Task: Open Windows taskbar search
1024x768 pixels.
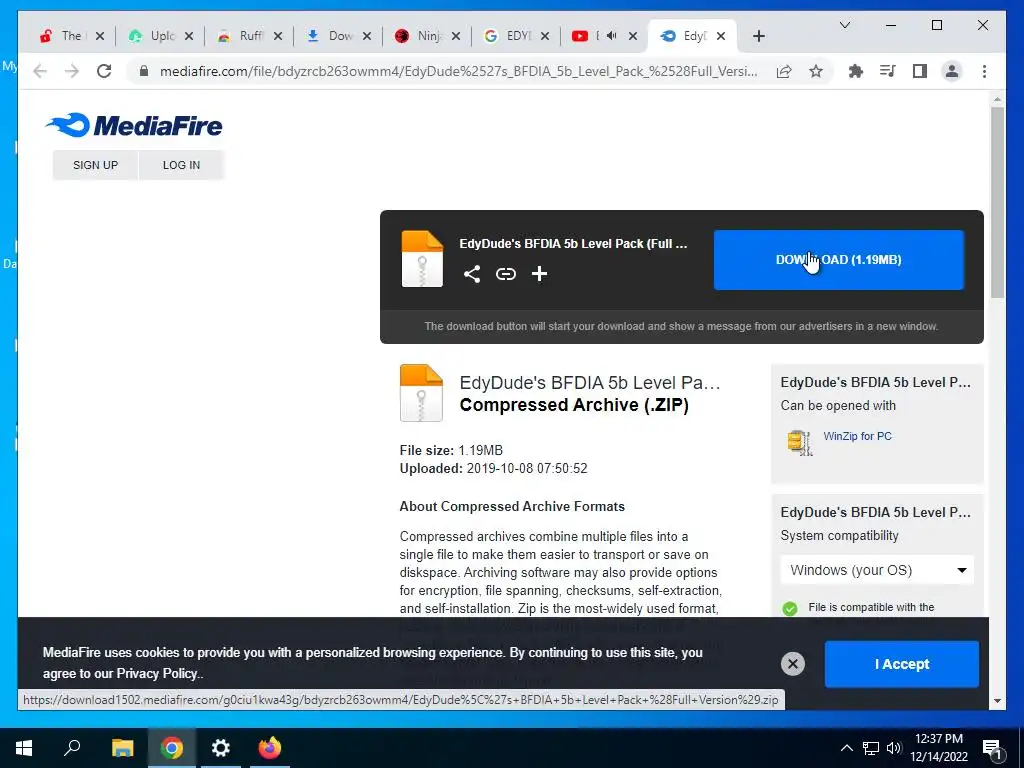Action: tap(72, 748)
